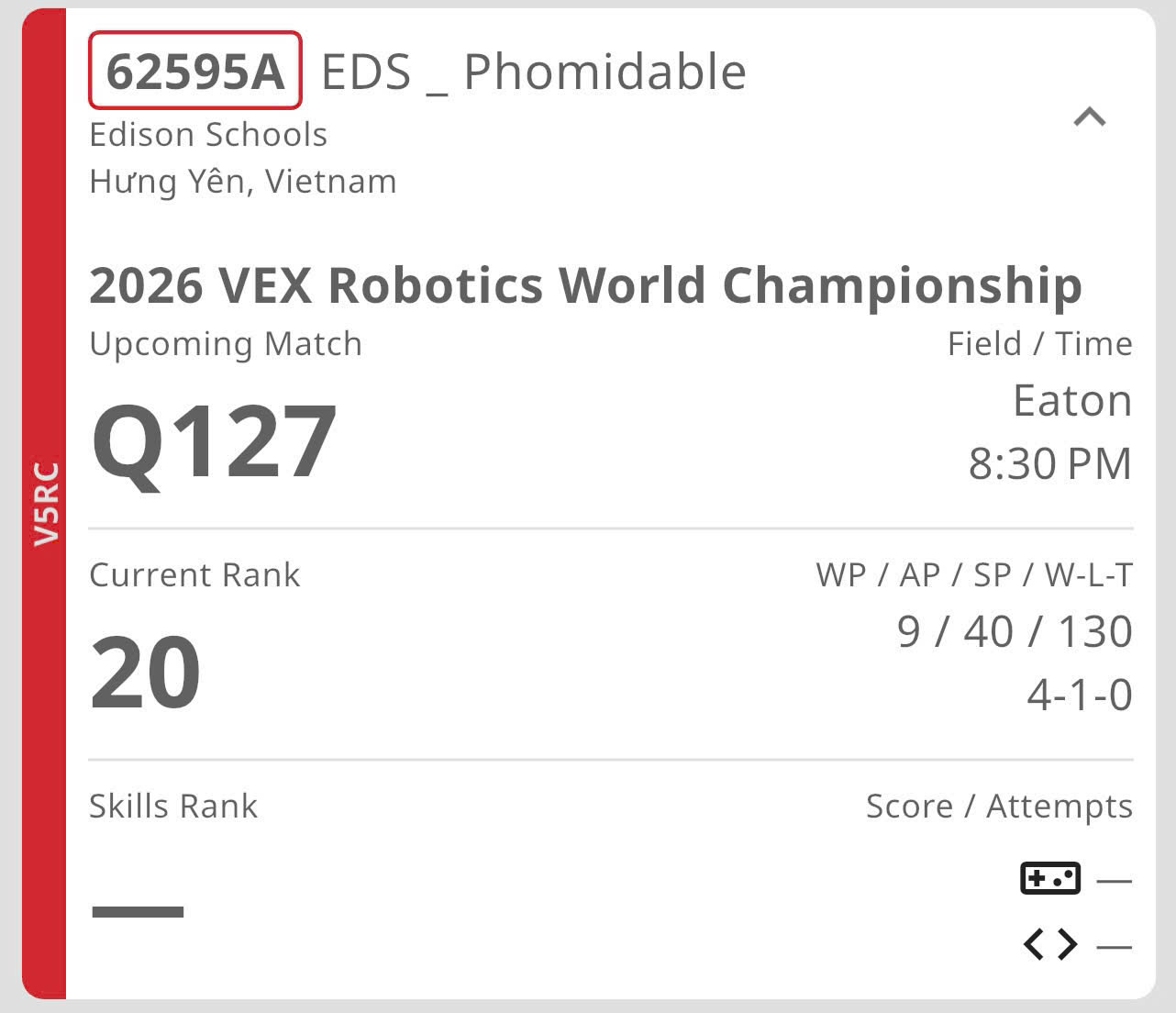The height and width of the screenshot is (1013, 1176).
Task: Click the Score / Attempts header
Action: [999, 807]
